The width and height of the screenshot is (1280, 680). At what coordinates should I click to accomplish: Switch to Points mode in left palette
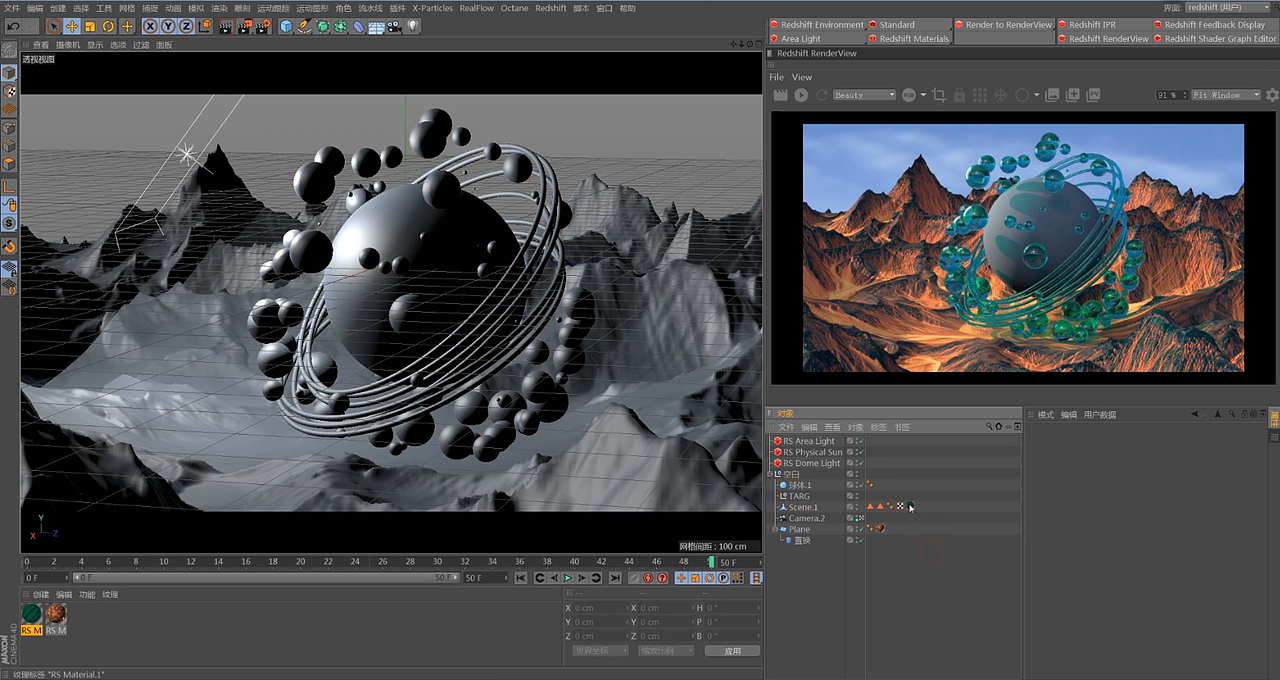(x=9, y=128)
